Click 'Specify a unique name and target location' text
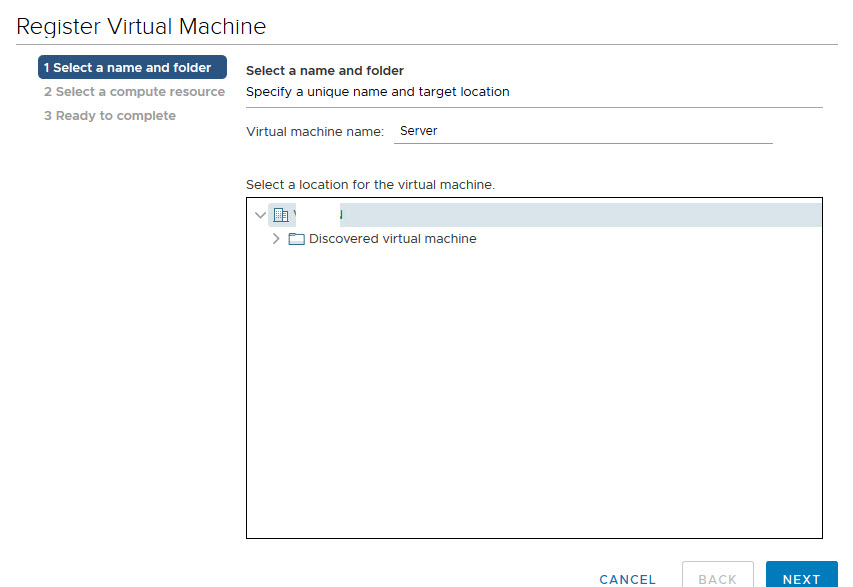Screen dimensions: 853x587 pyautogui.click(x=377, y=92)
